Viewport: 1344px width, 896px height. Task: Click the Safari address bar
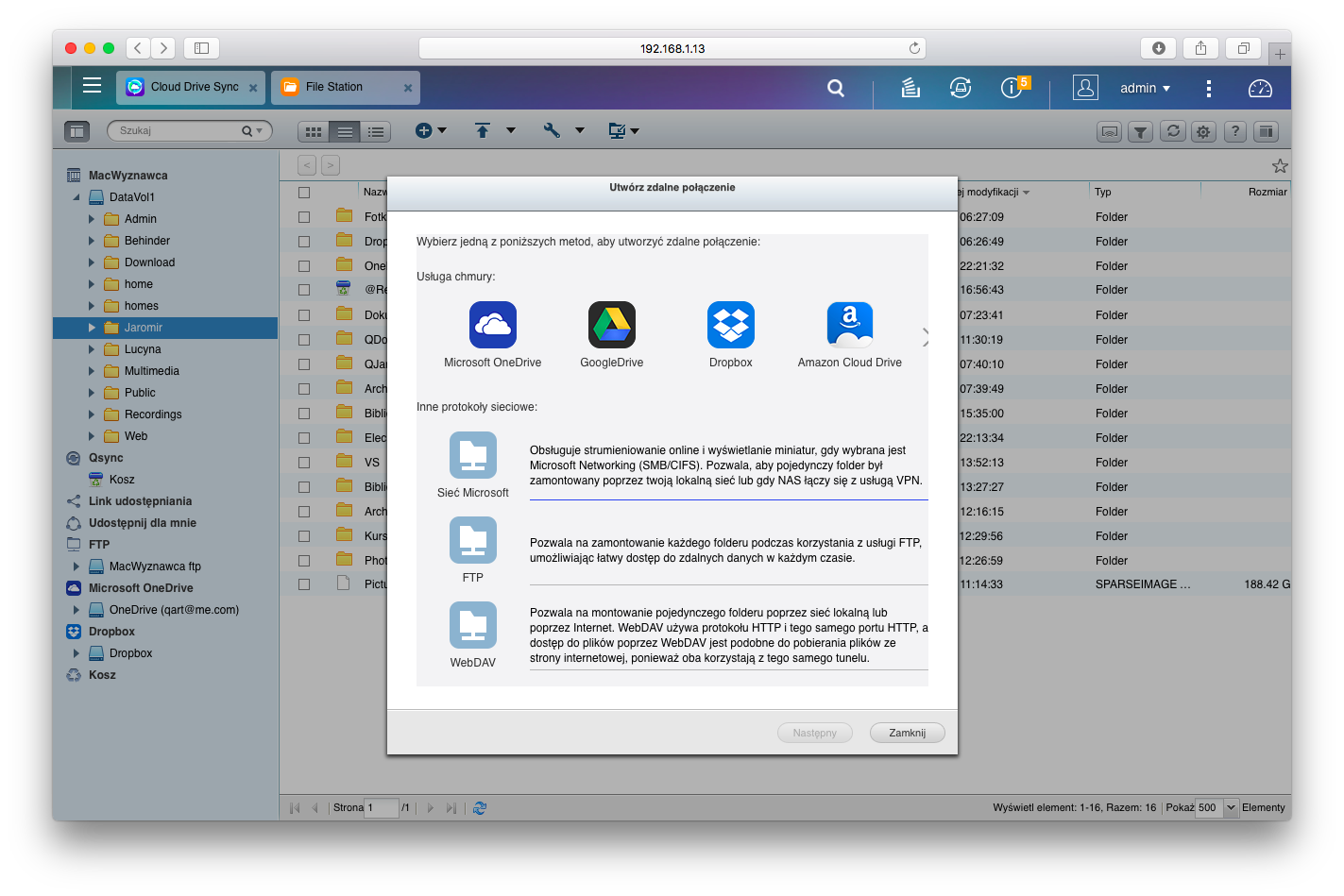tap(672, 48)
